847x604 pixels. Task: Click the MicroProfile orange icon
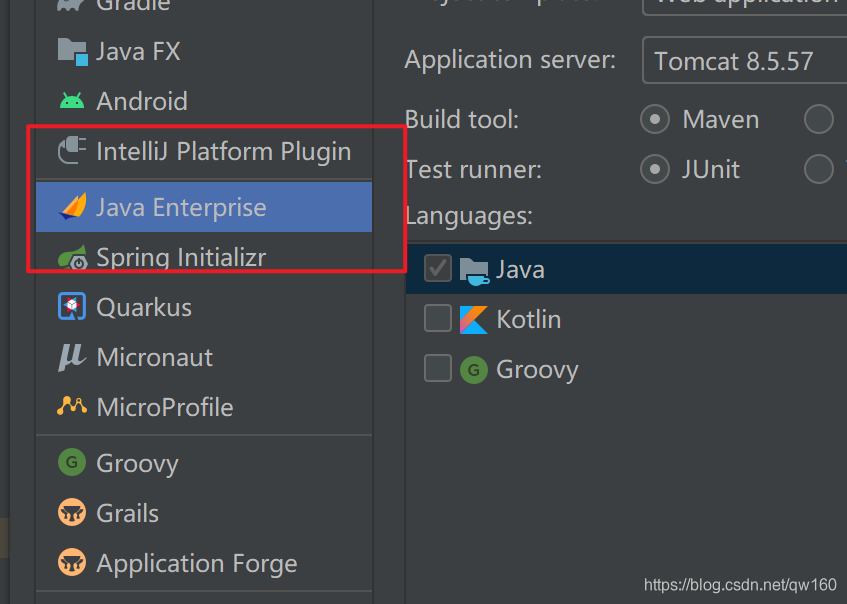72,406
